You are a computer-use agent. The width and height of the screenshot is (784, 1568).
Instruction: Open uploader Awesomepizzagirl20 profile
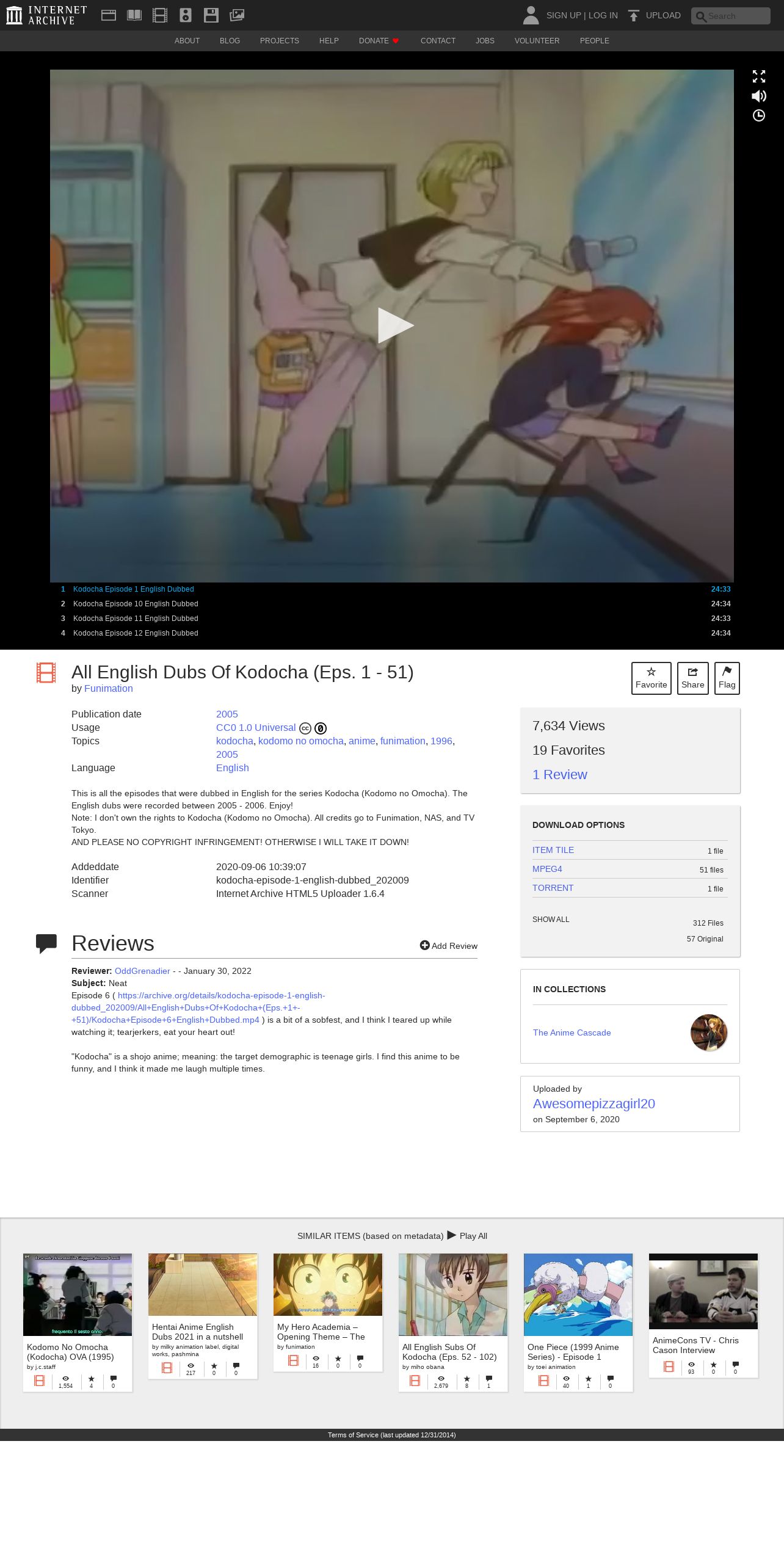point(594,1104)
